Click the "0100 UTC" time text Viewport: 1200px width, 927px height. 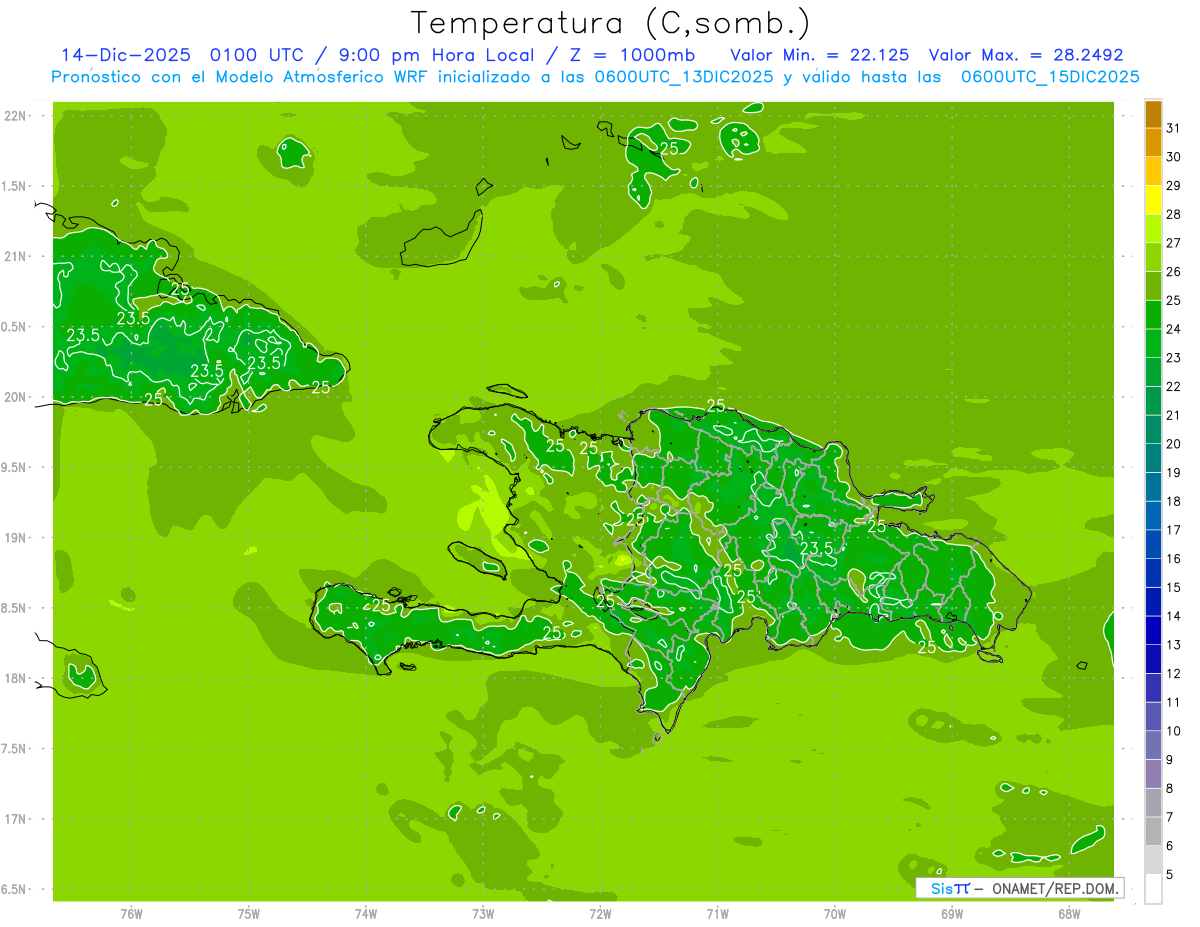(x=255, y=55)
